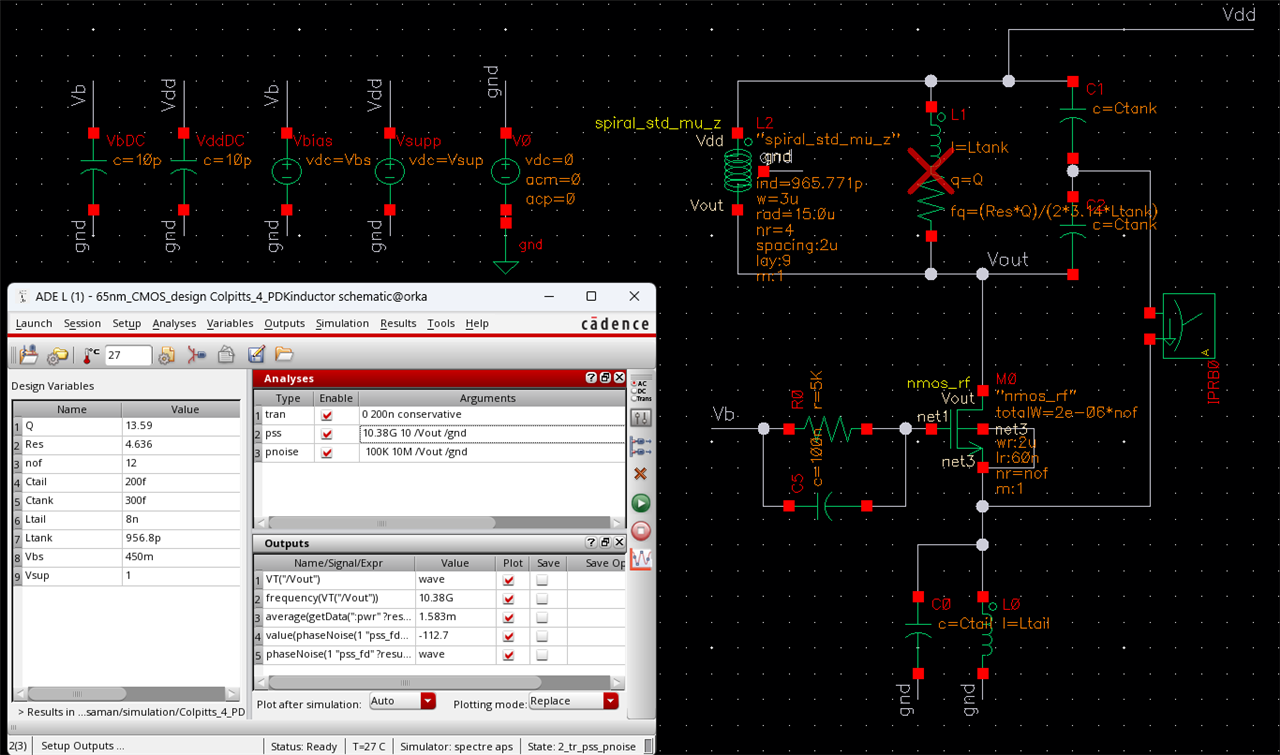Open help for the Outputs panel
This screenshot has height=755, width=1280.
pos(590,543)
